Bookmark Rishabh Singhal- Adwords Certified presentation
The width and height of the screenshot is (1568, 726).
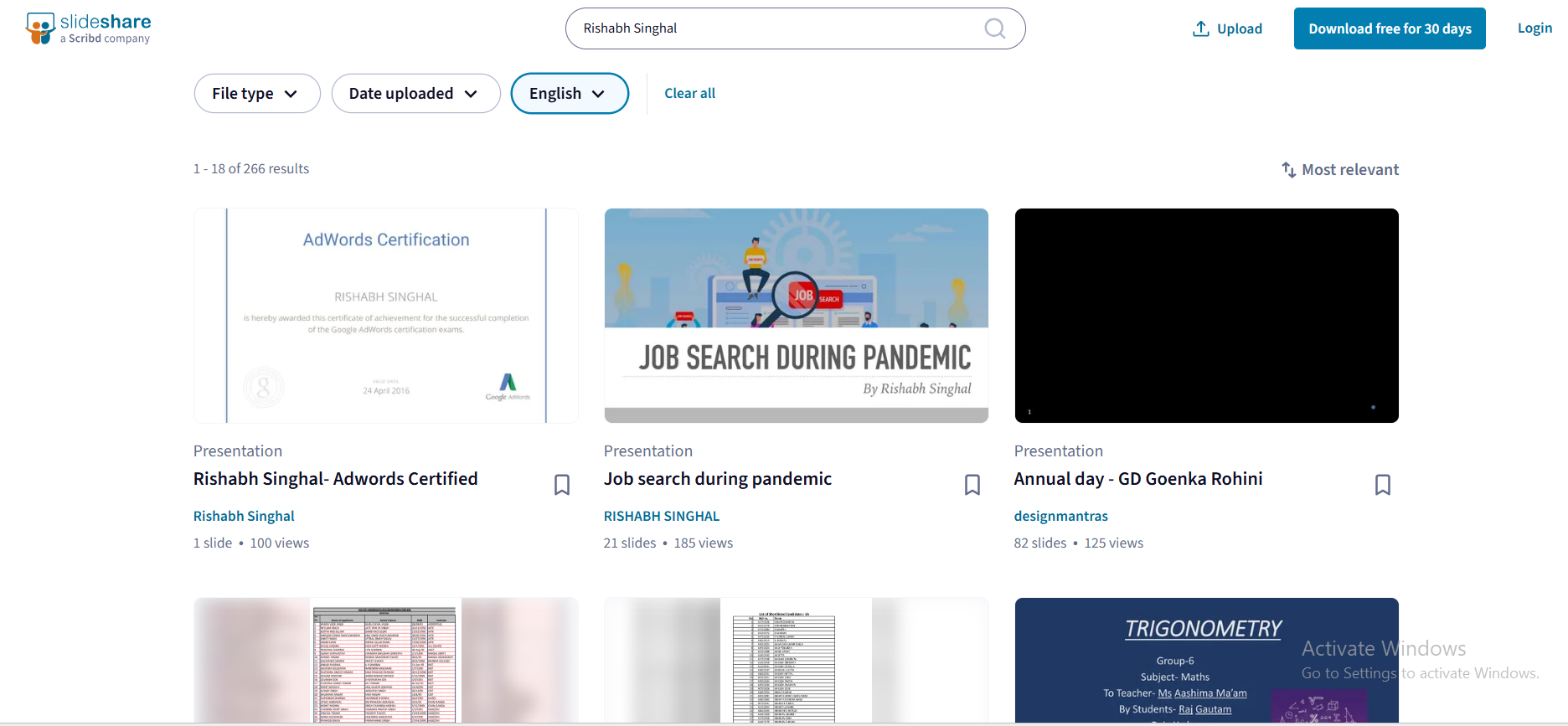(562, 485)
